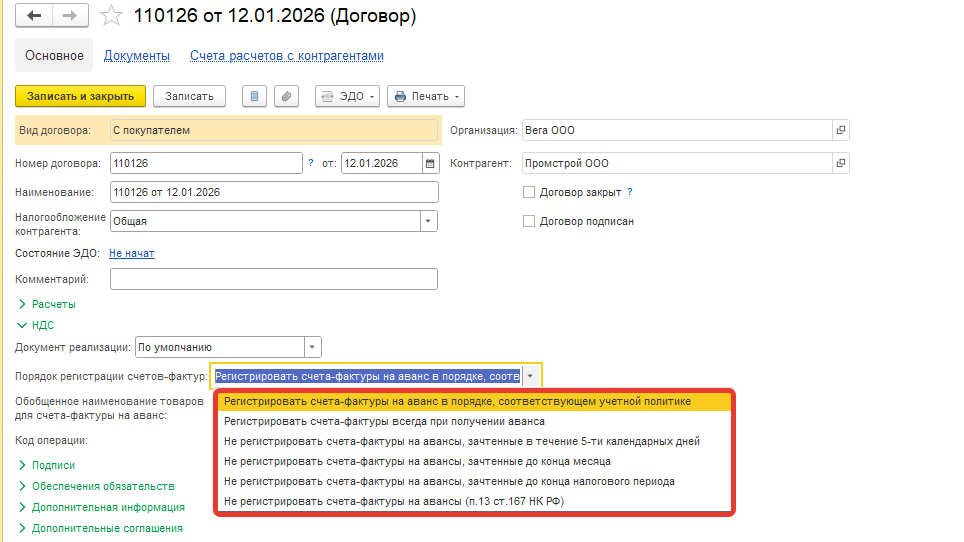Open the Организация field record icon
The width and height of the screenshot is (964, 542).
[841, 130]
